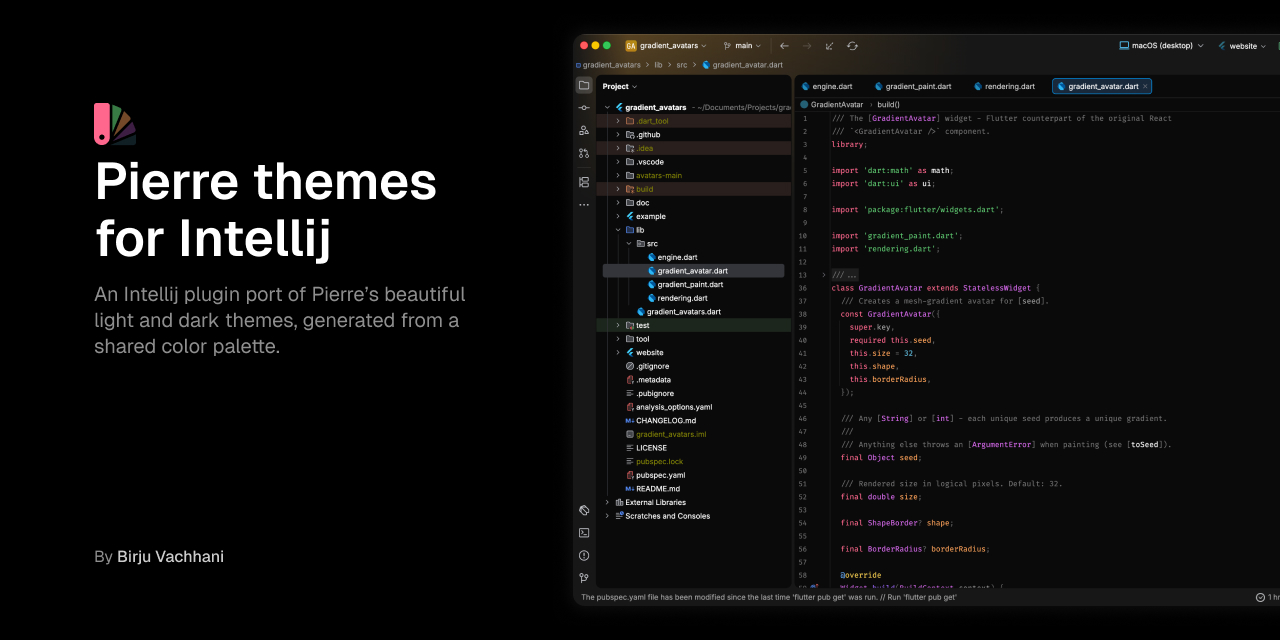Select .gitignore in the project tree
This screenshot has height=640, width=1280.
[x=647, y=366]
